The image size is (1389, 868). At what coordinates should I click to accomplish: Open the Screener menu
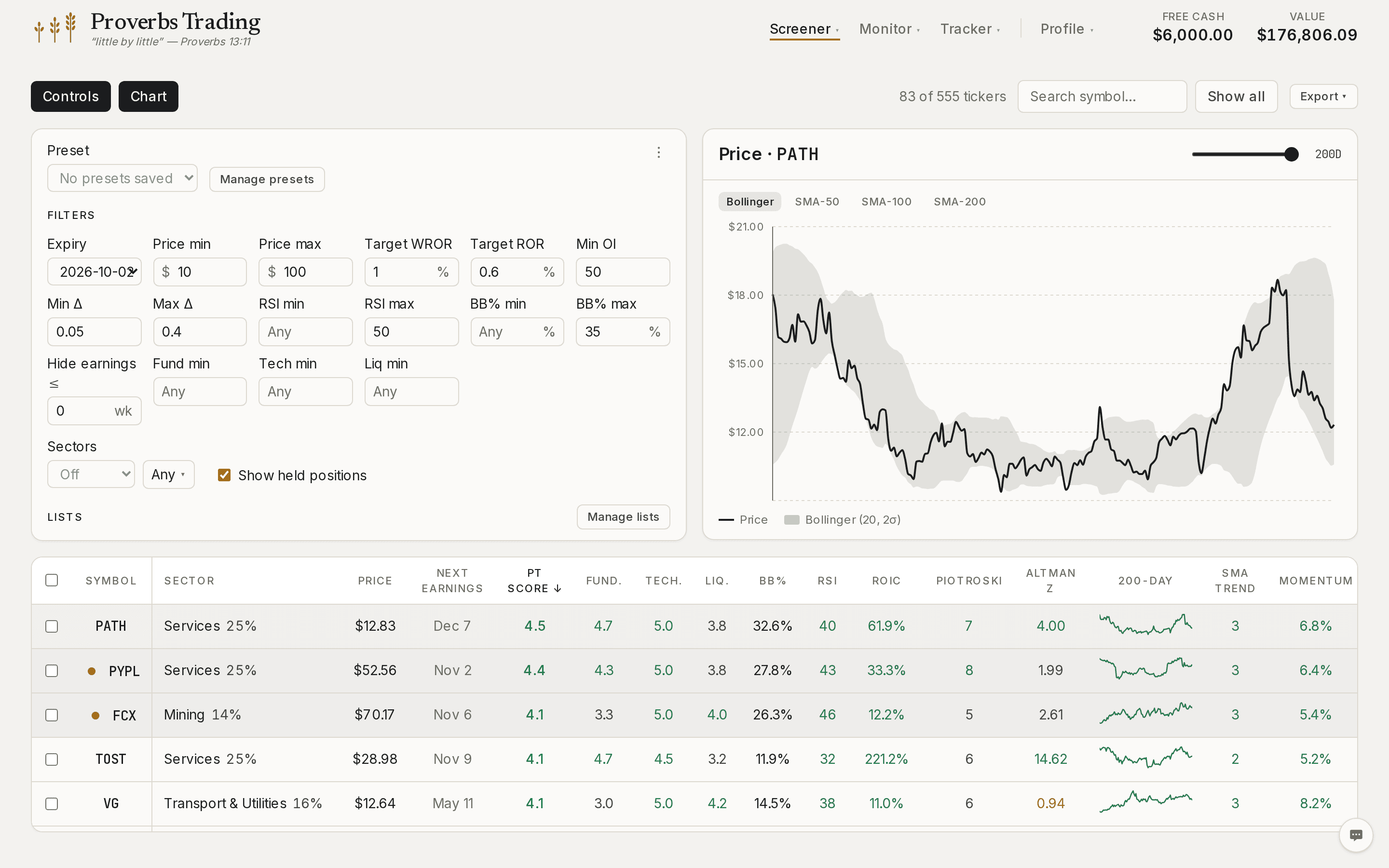coord(804,29)
